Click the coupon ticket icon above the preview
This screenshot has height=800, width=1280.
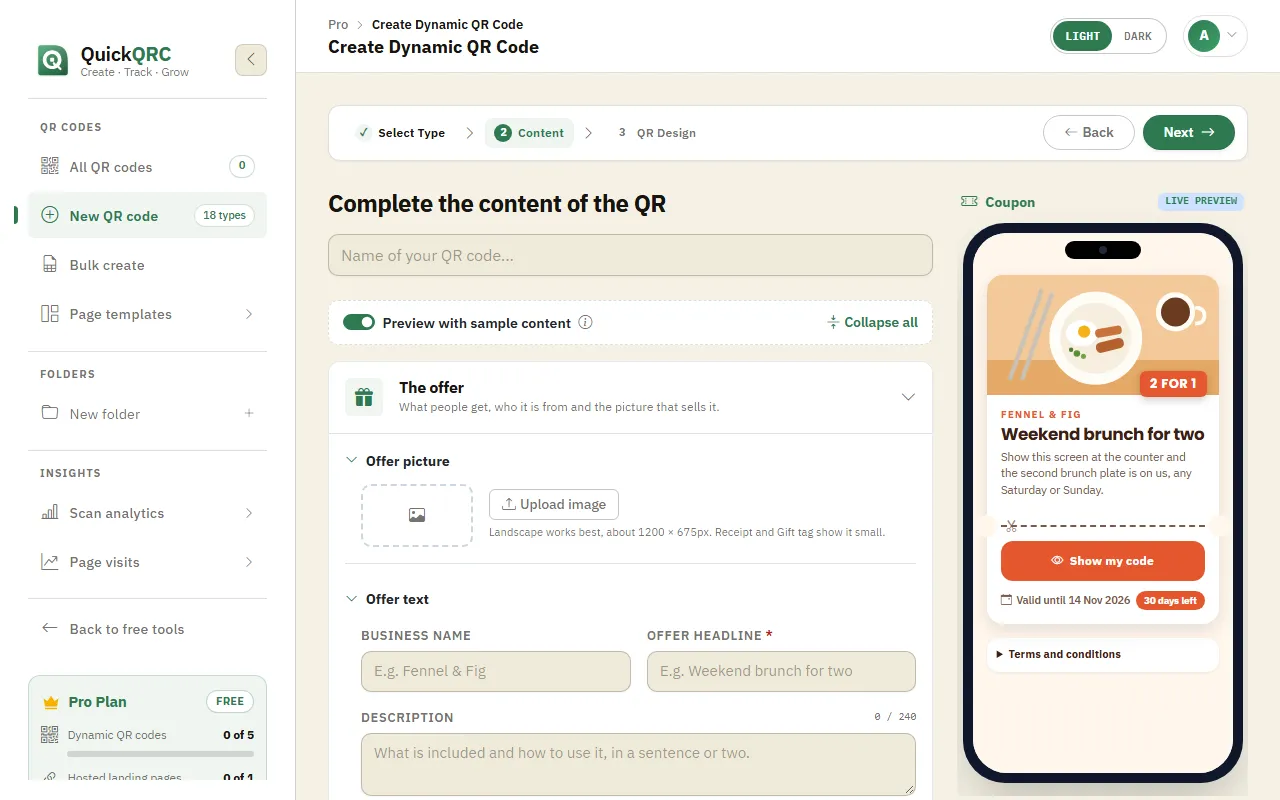click(968, 202)
